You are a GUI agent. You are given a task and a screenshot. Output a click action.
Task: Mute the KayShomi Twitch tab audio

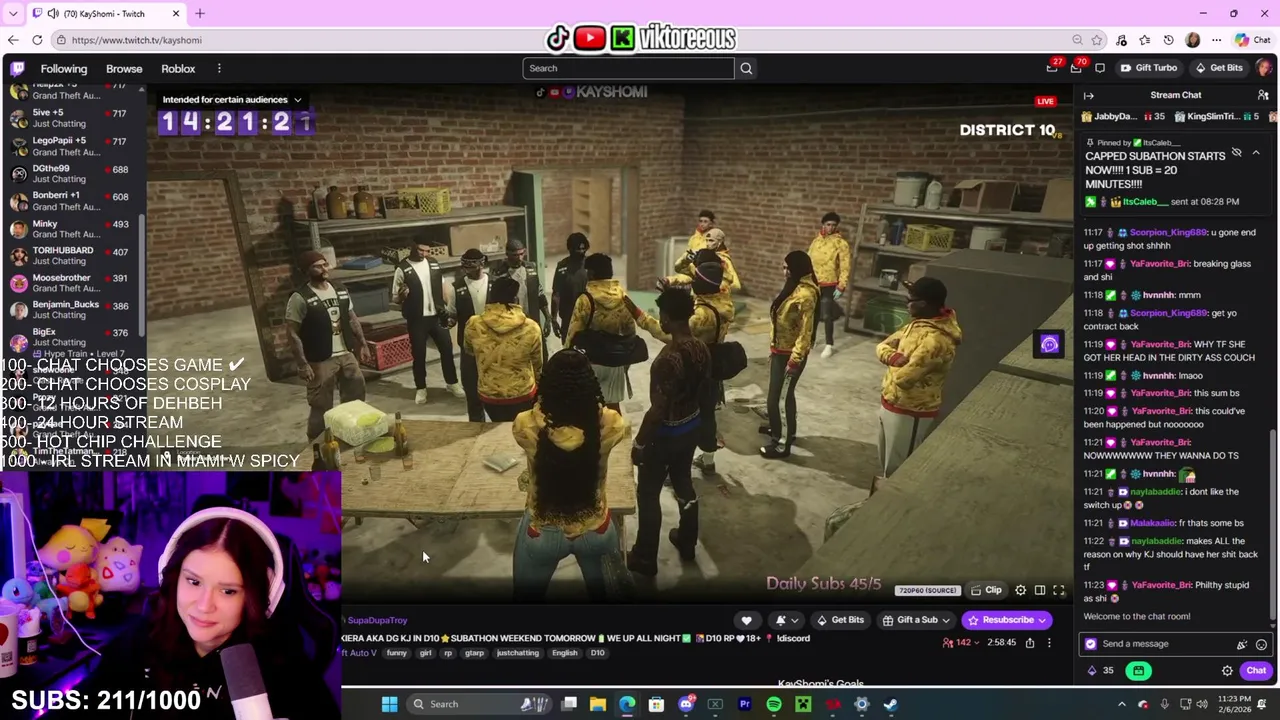[53, 13]
